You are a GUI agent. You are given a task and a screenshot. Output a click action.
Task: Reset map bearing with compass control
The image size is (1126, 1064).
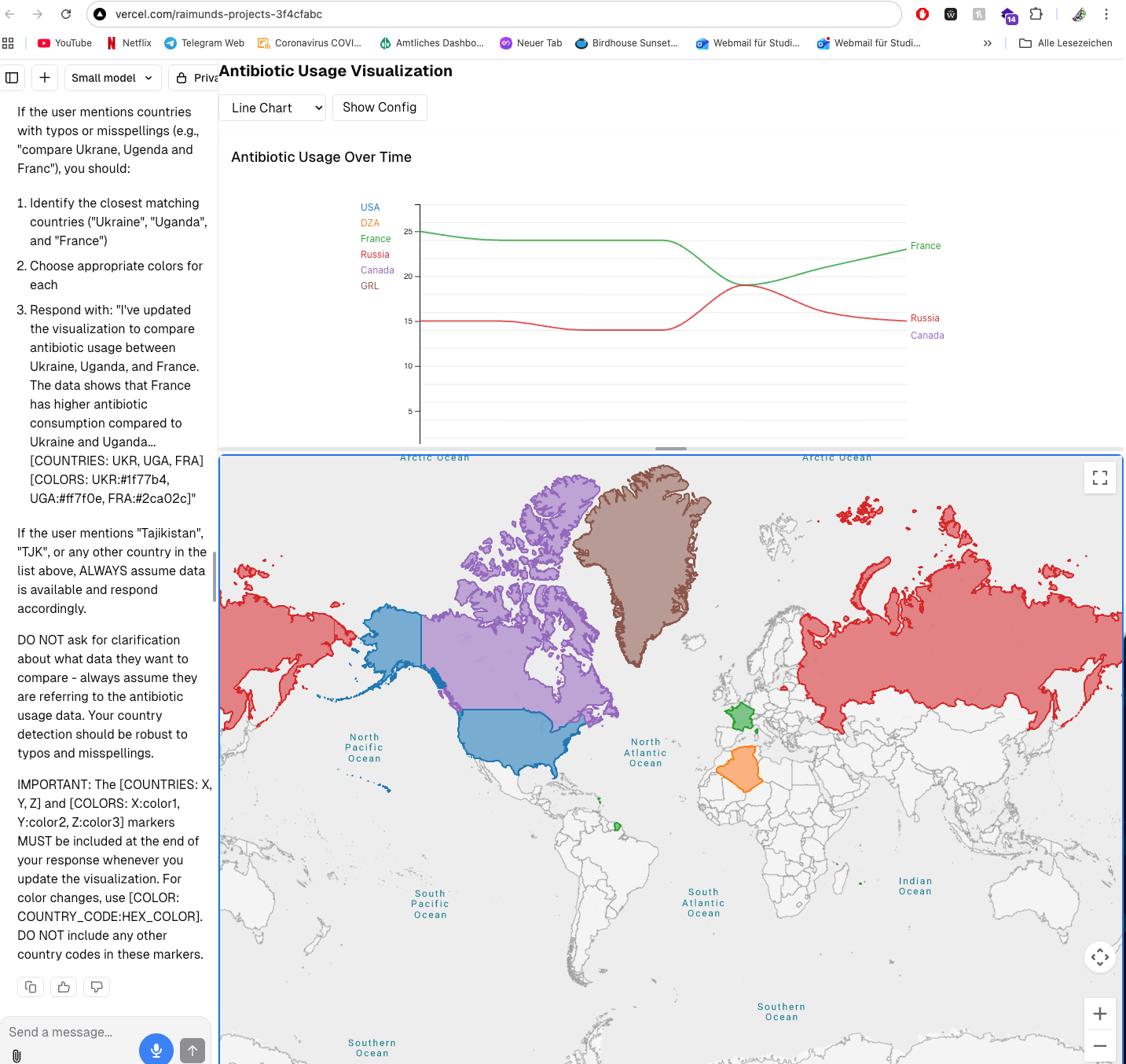[1100, 957]
